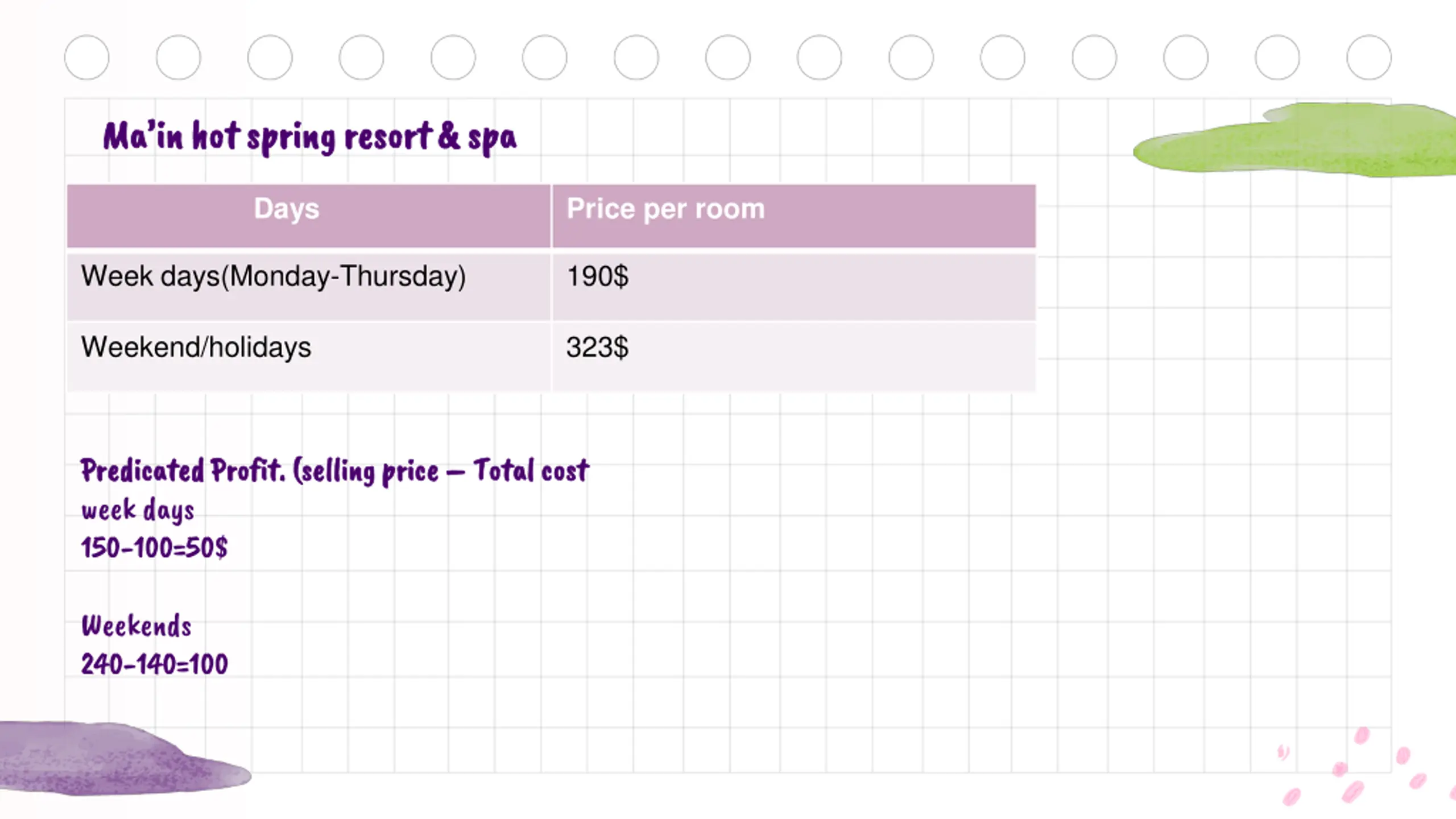1456x819 pixels.
Task: Click the "150-100=50$" calculation text
Action: pyautogui.click(x=154, y=548)
